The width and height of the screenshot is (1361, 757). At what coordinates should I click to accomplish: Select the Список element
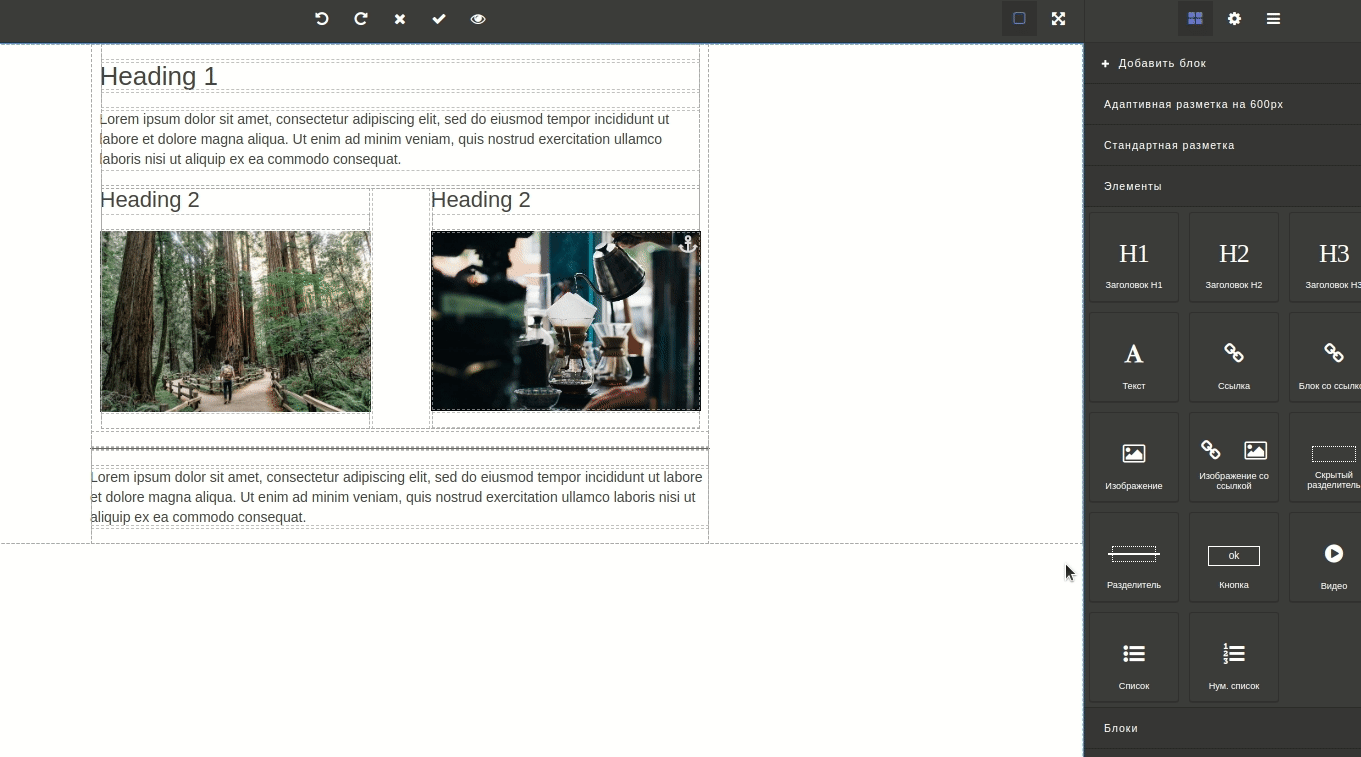pos(1134,657)
